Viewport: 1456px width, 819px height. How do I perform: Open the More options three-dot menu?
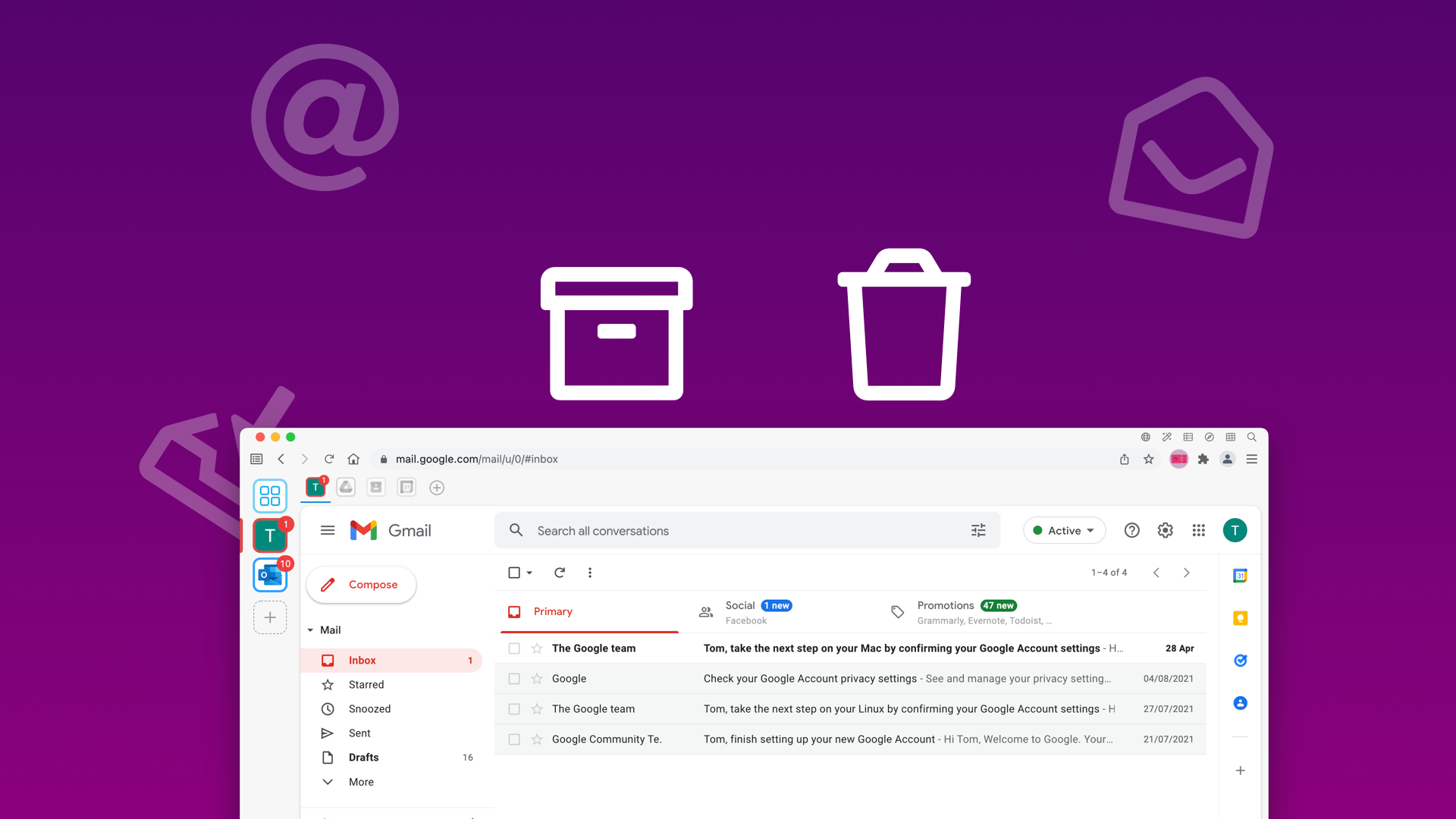pyautogui.click(x=590, y=572)
